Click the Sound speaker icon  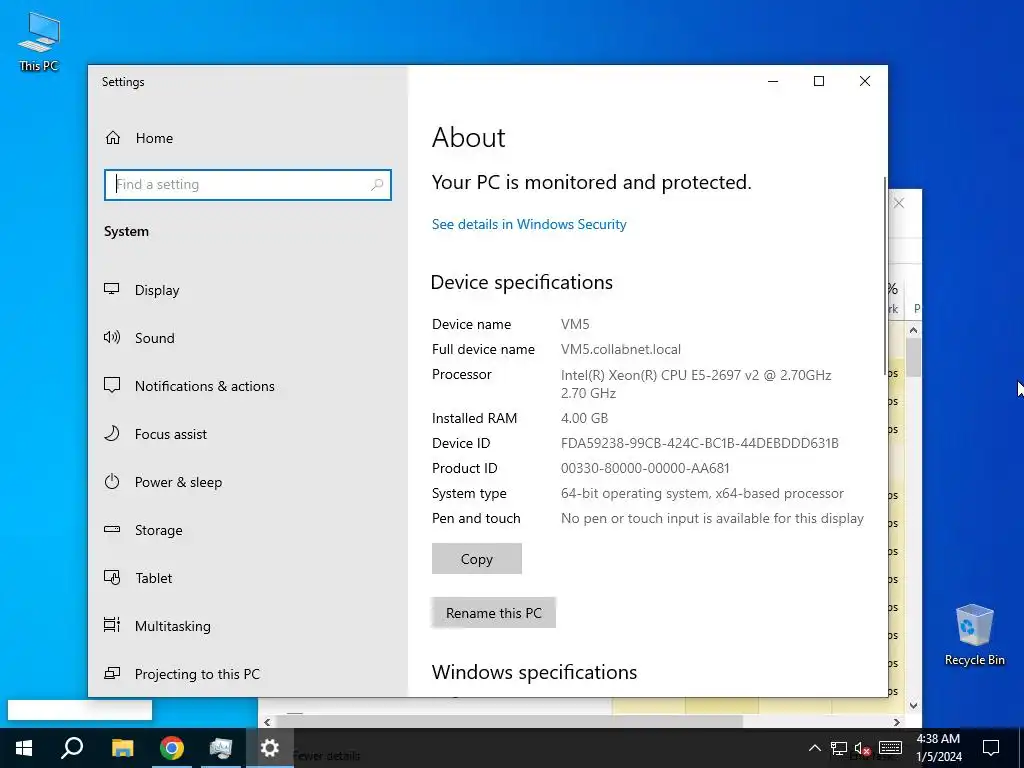(x=112, y=338)
